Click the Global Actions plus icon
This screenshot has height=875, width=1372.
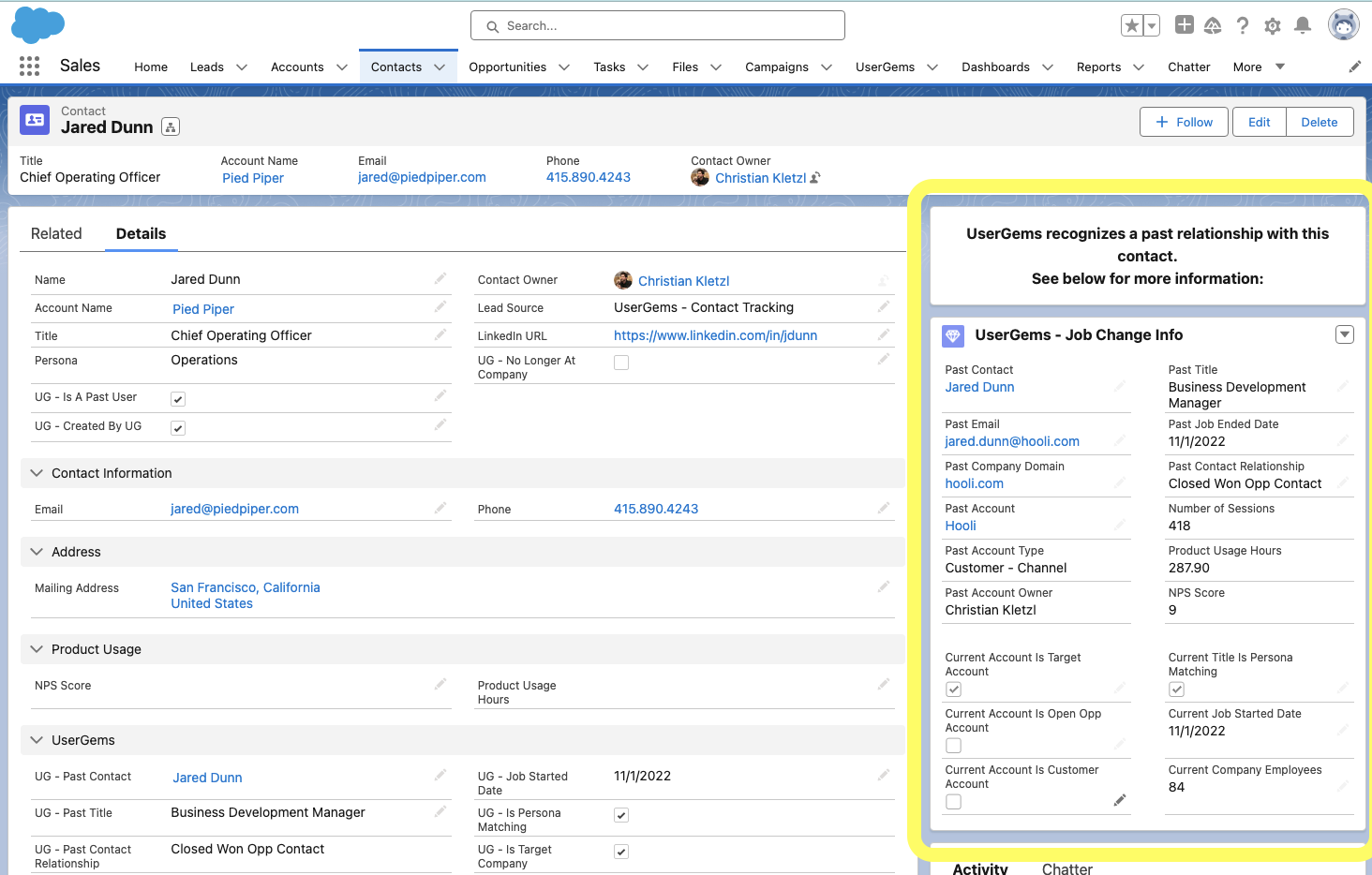1185,25
